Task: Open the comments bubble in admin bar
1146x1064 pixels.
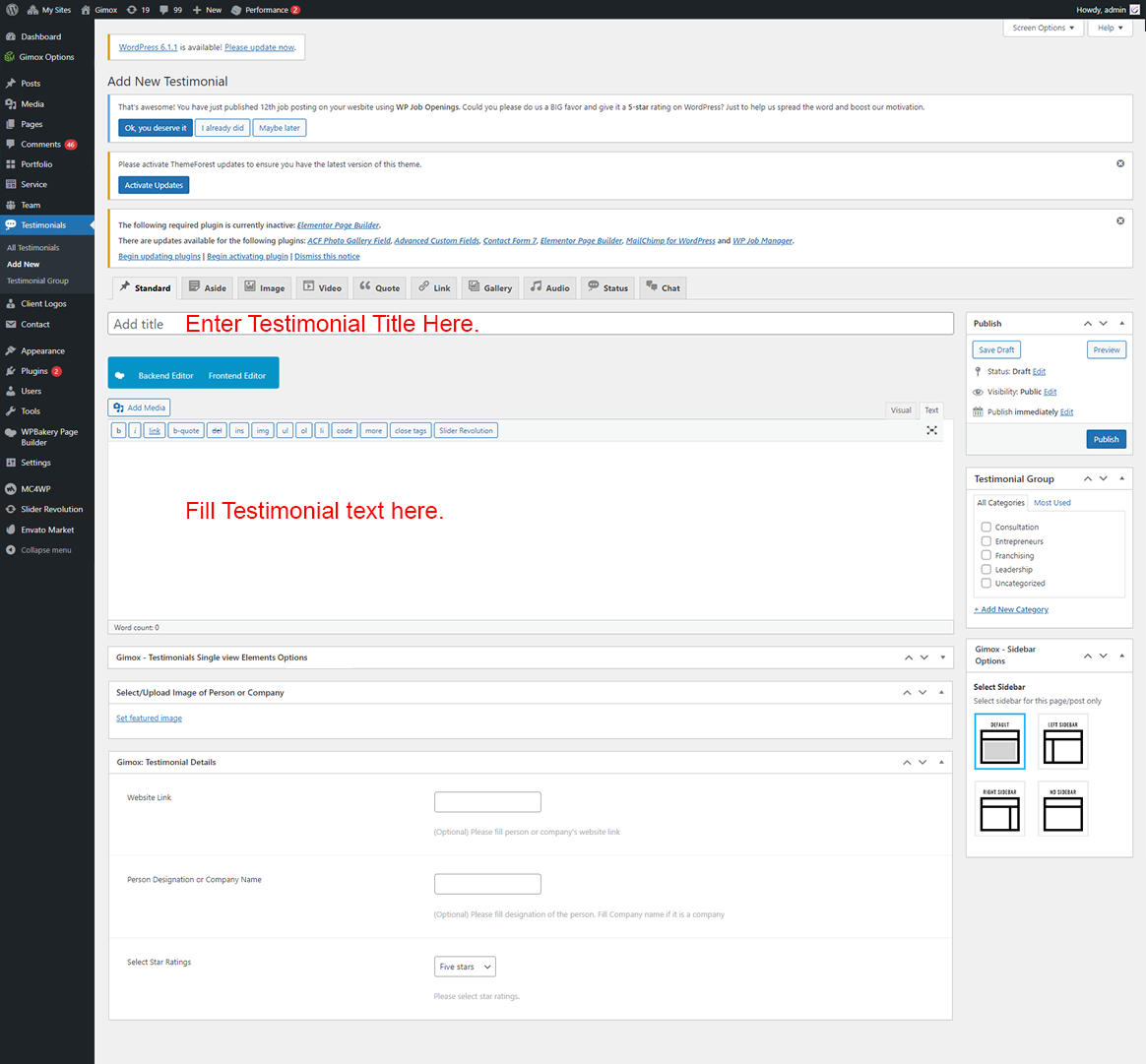Action: (x=170, y=10)
